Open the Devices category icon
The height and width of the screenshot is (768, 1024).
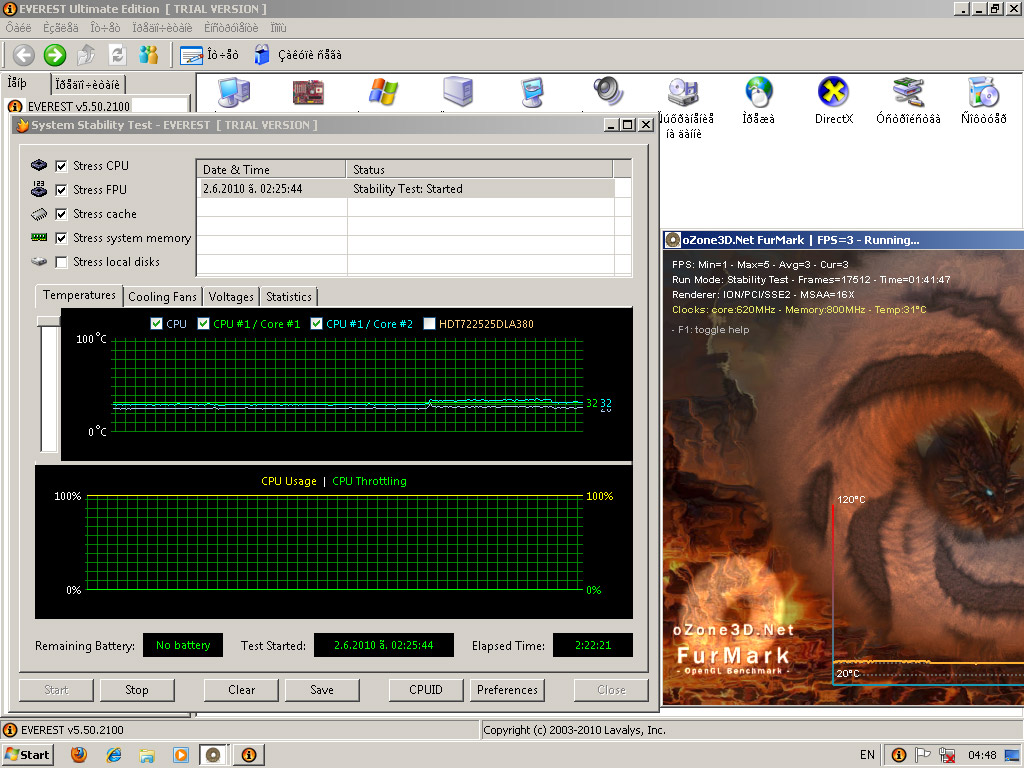pos(908,92)
